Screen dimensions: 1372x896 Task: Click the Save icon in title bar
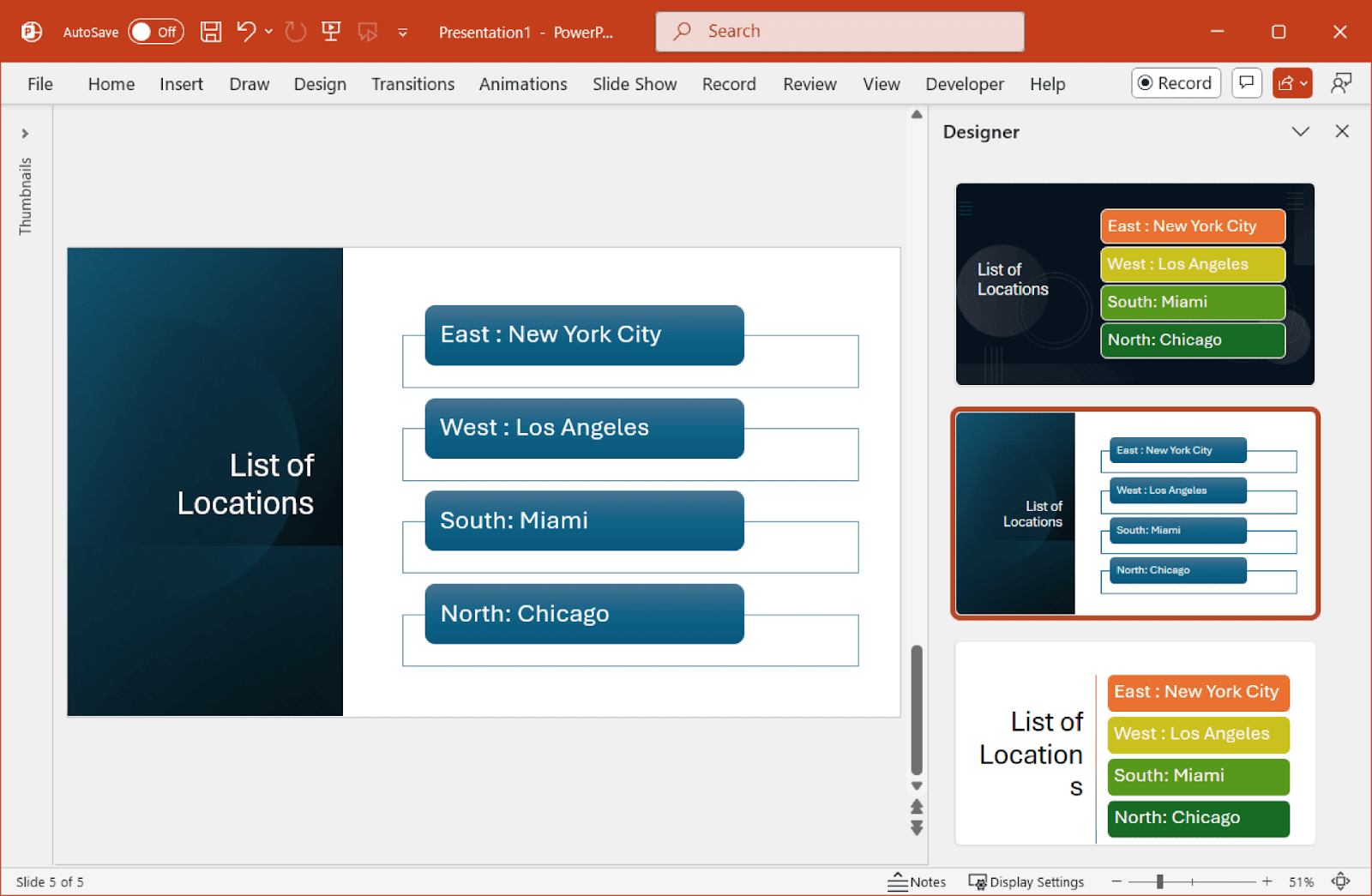[211, 32]
